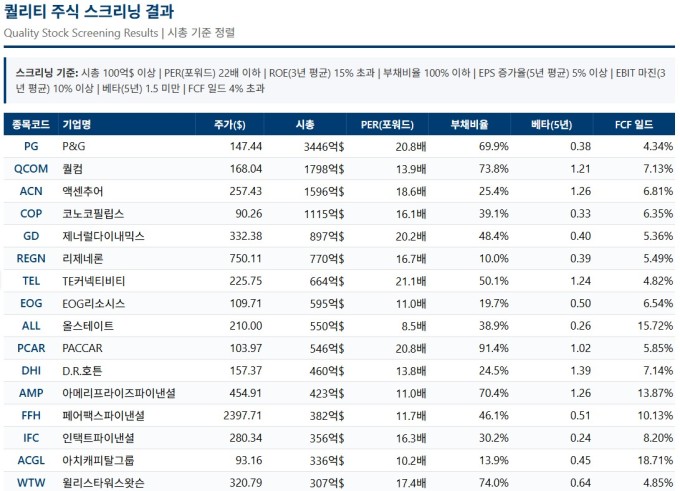Click the 스크리닝 기준 criteria box
Image resolution: width=680 pixels, height=491 pixels.
click(x=340, y=81)
